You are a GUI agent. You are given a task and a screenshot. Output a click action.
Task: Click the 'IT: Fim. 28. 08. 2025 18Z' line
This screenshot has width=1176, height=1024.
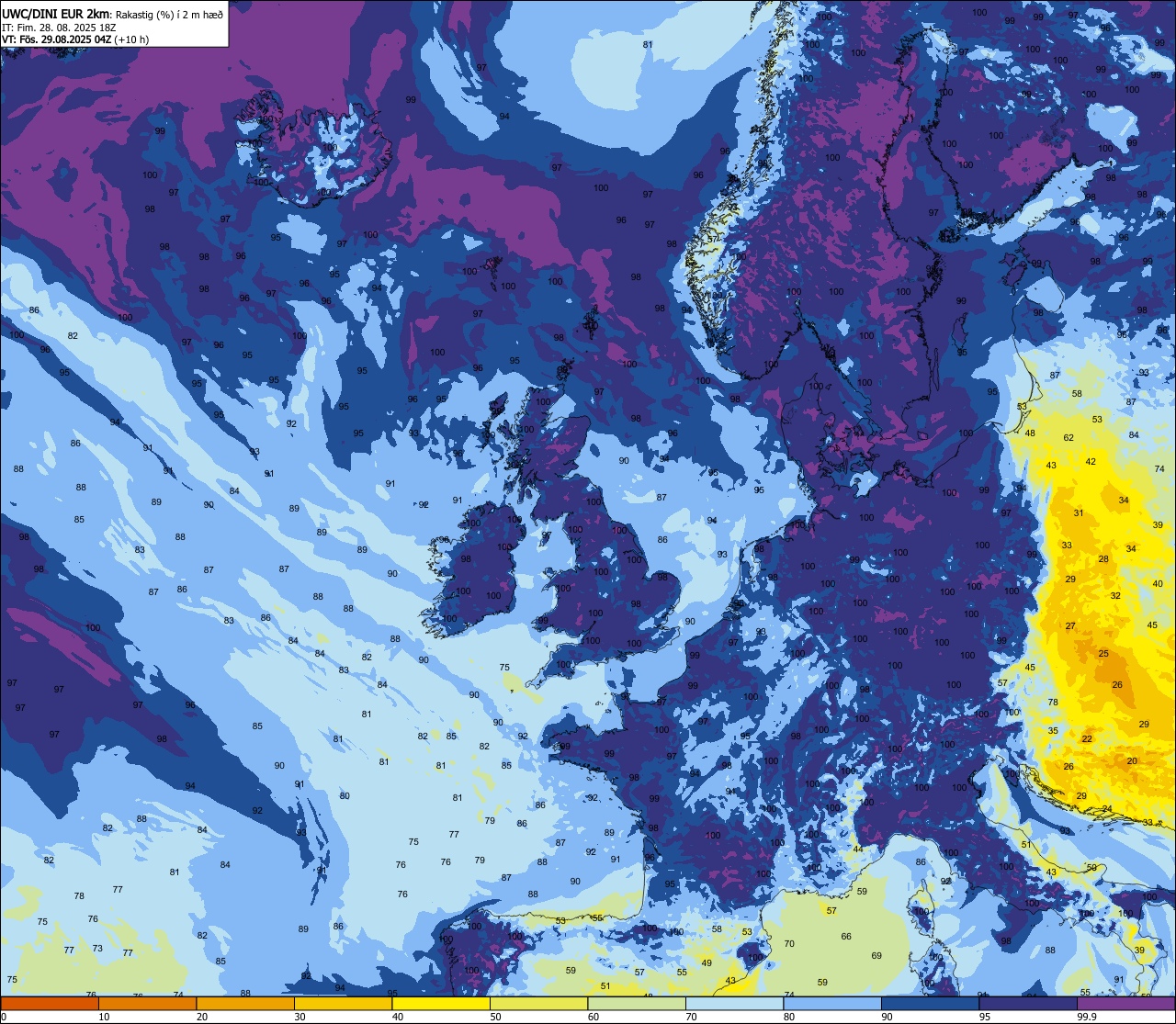[x=58, y=27]
